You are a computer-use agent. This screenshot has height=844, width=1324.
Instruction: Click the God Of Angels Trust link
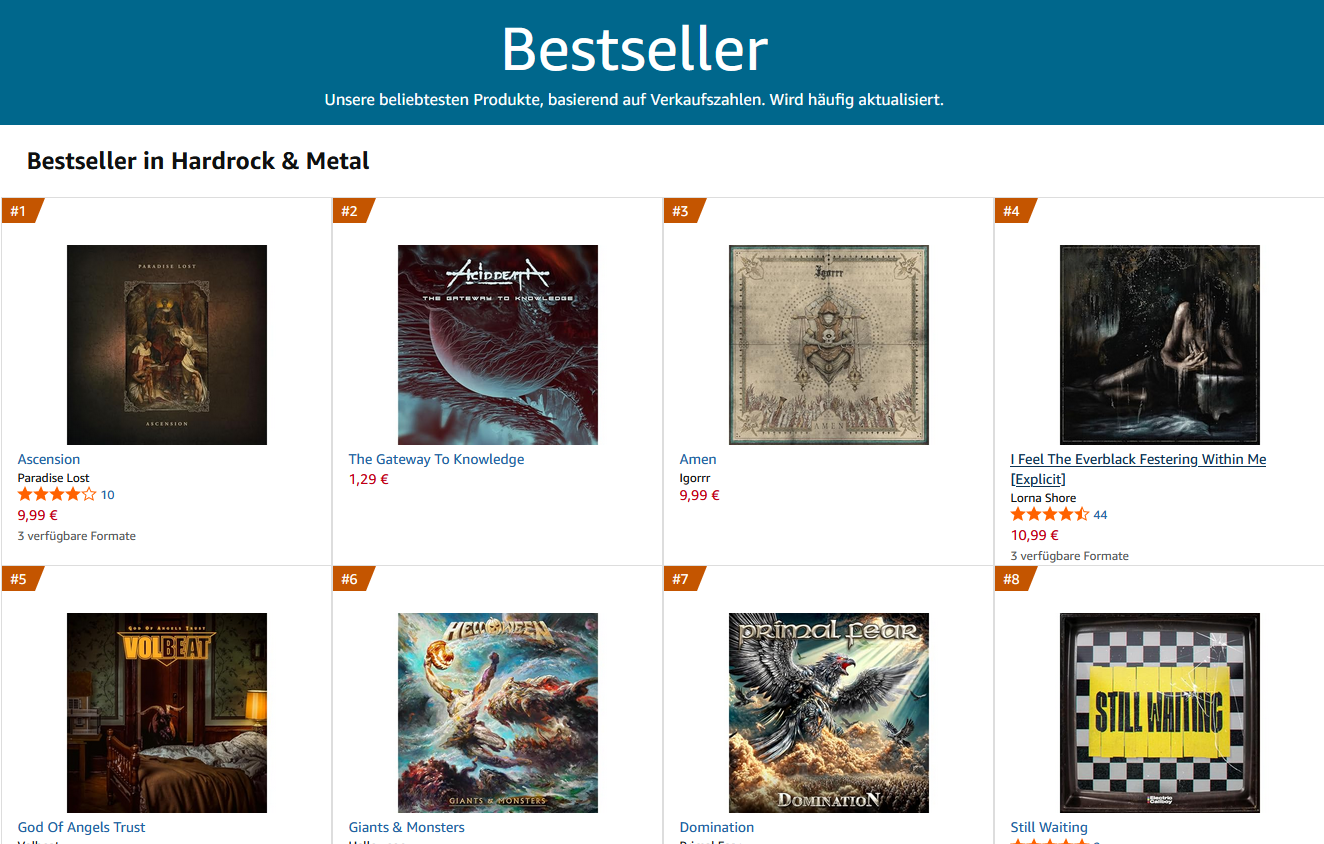tap(82, 827)
